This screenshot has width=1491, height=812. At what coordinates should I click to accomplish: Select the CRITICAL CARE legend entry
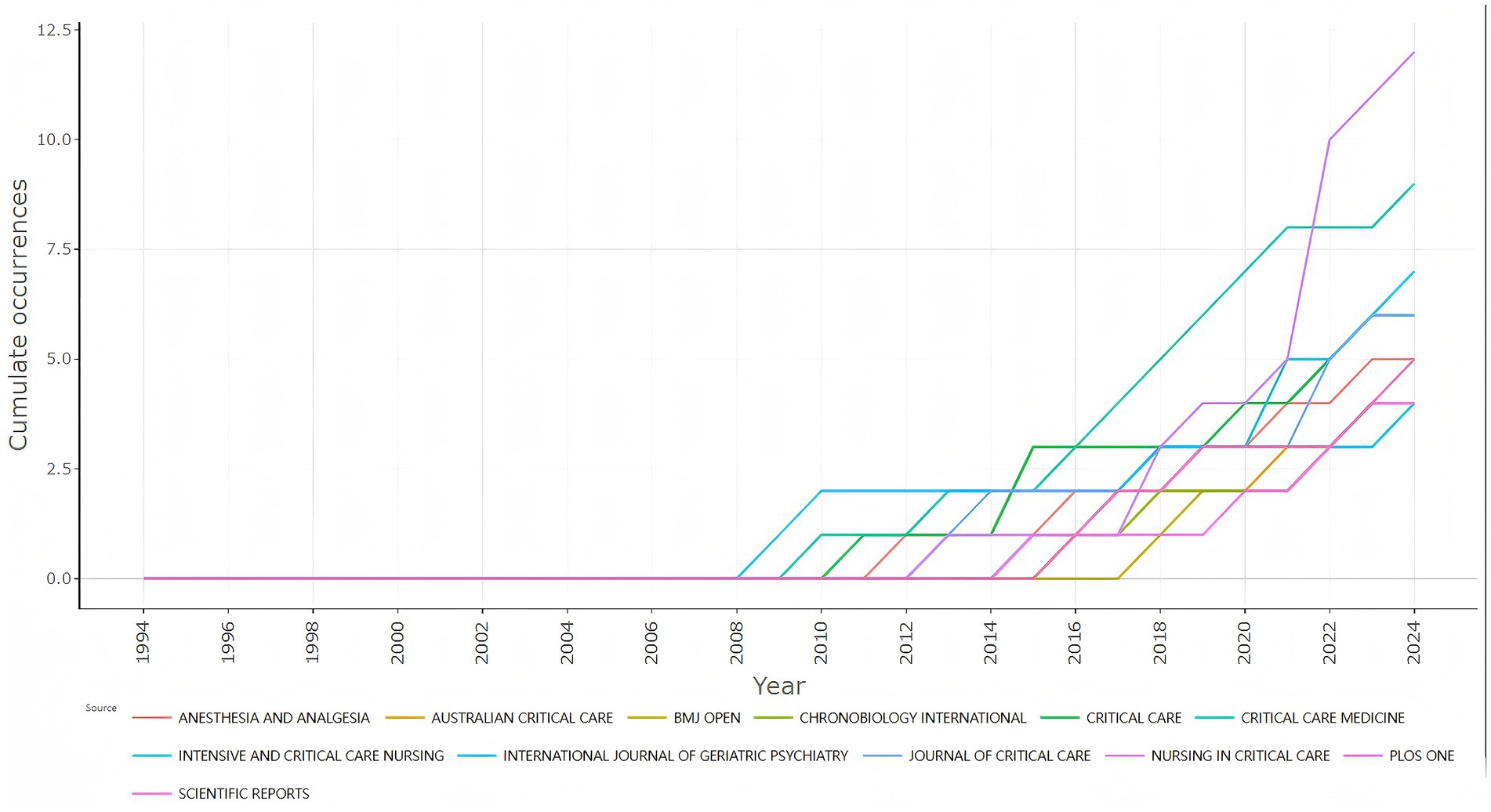pyautogui.click(x=1111, y=718)
